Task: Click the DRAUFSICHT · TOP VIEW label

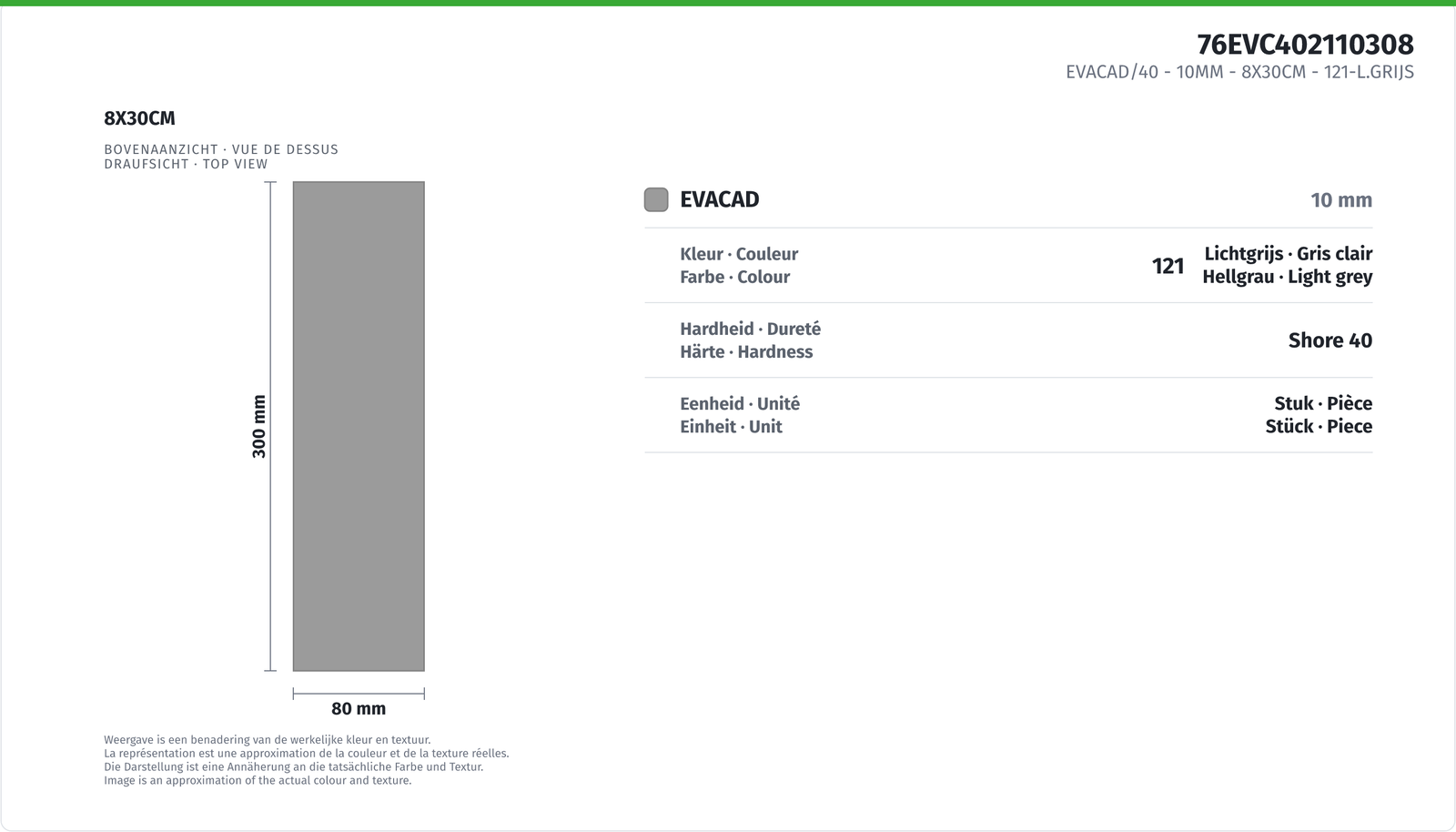Action: [x=186, y=164]
